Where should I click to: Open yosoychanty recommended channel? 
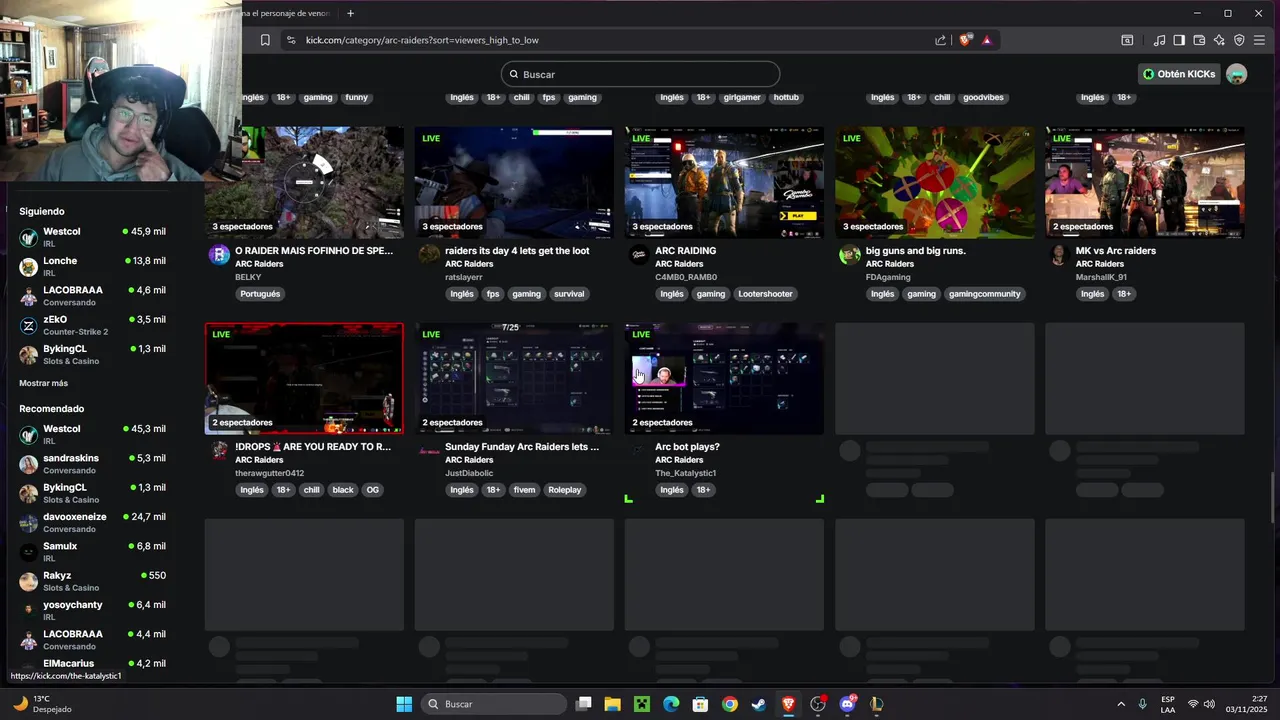pos(93,610)
